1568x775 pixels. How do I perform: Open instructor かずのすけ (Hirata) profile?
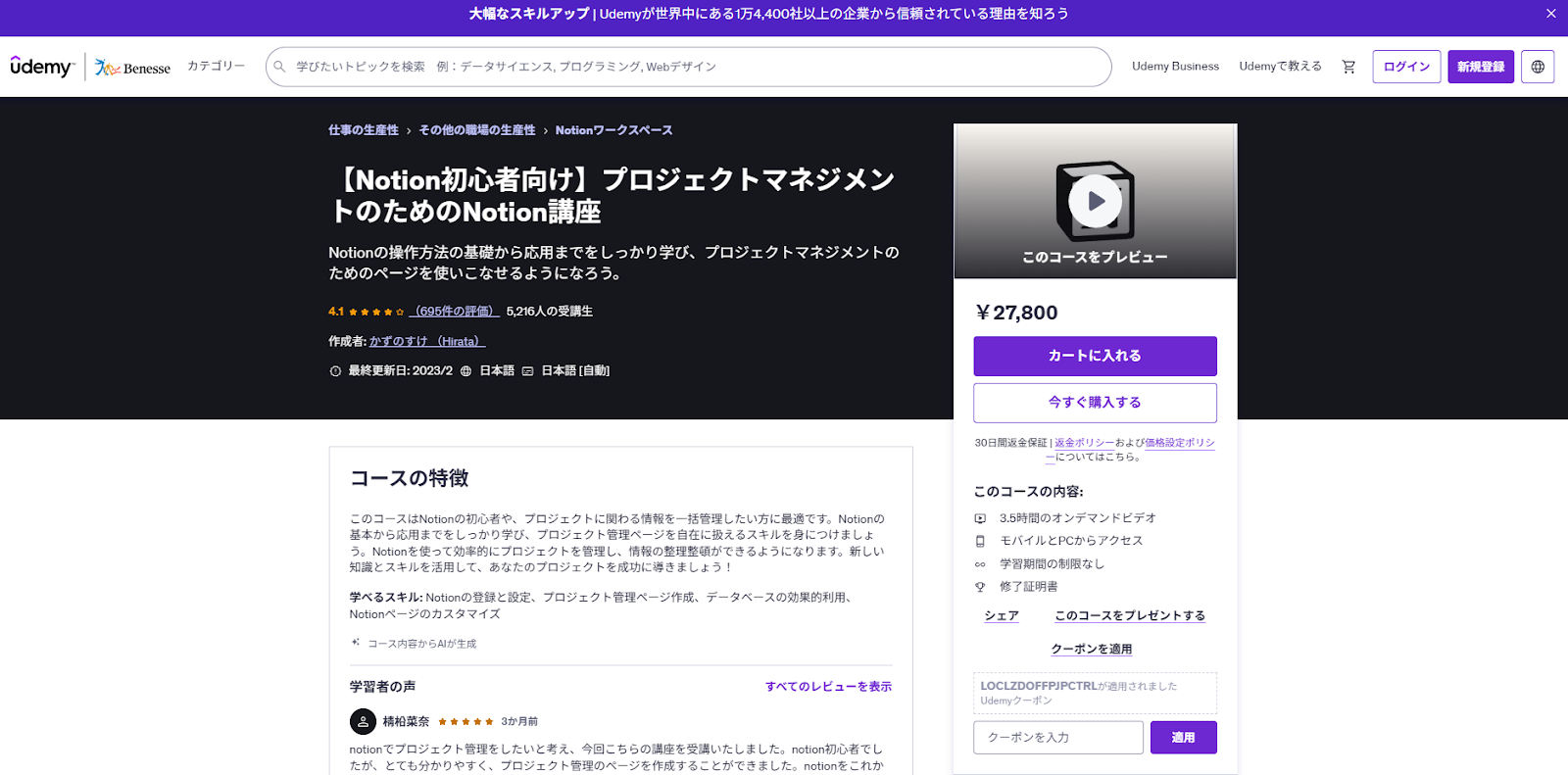[x=427, y=341]
